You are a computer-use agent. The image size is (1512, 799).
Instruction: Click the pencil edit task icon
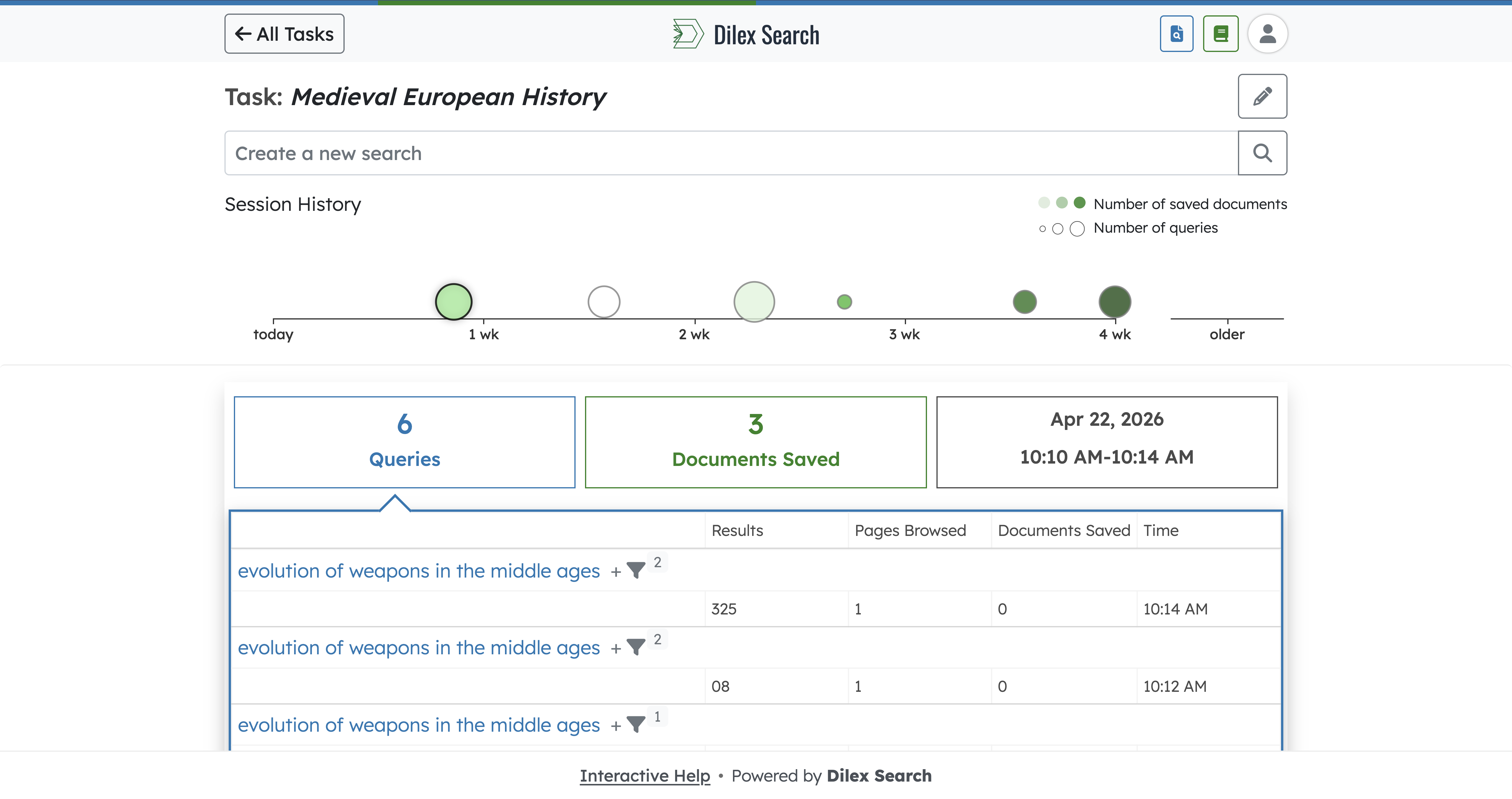(x=1262, y=96)
